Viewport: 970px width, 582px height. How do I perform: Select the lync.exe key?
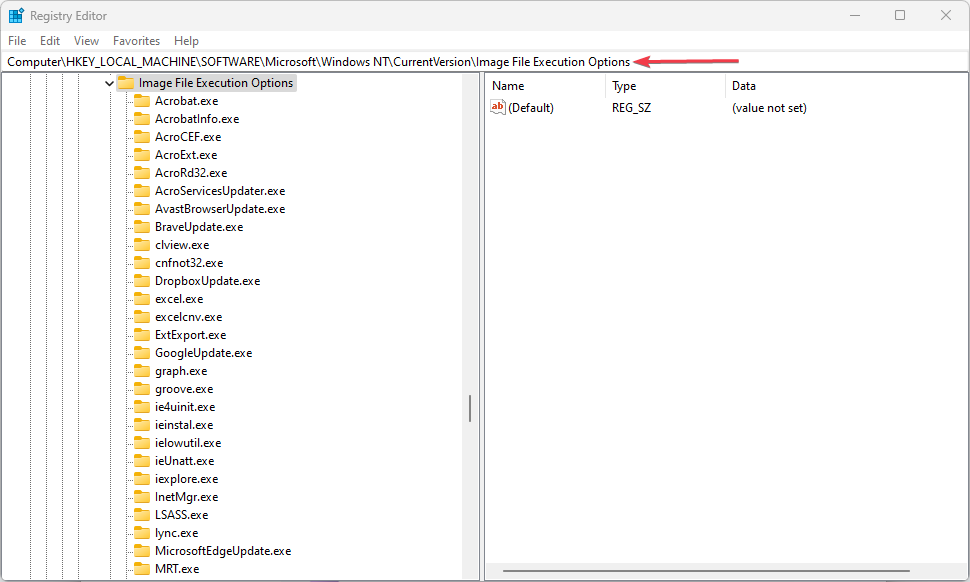pyautogui.click(x=176, y=533)
